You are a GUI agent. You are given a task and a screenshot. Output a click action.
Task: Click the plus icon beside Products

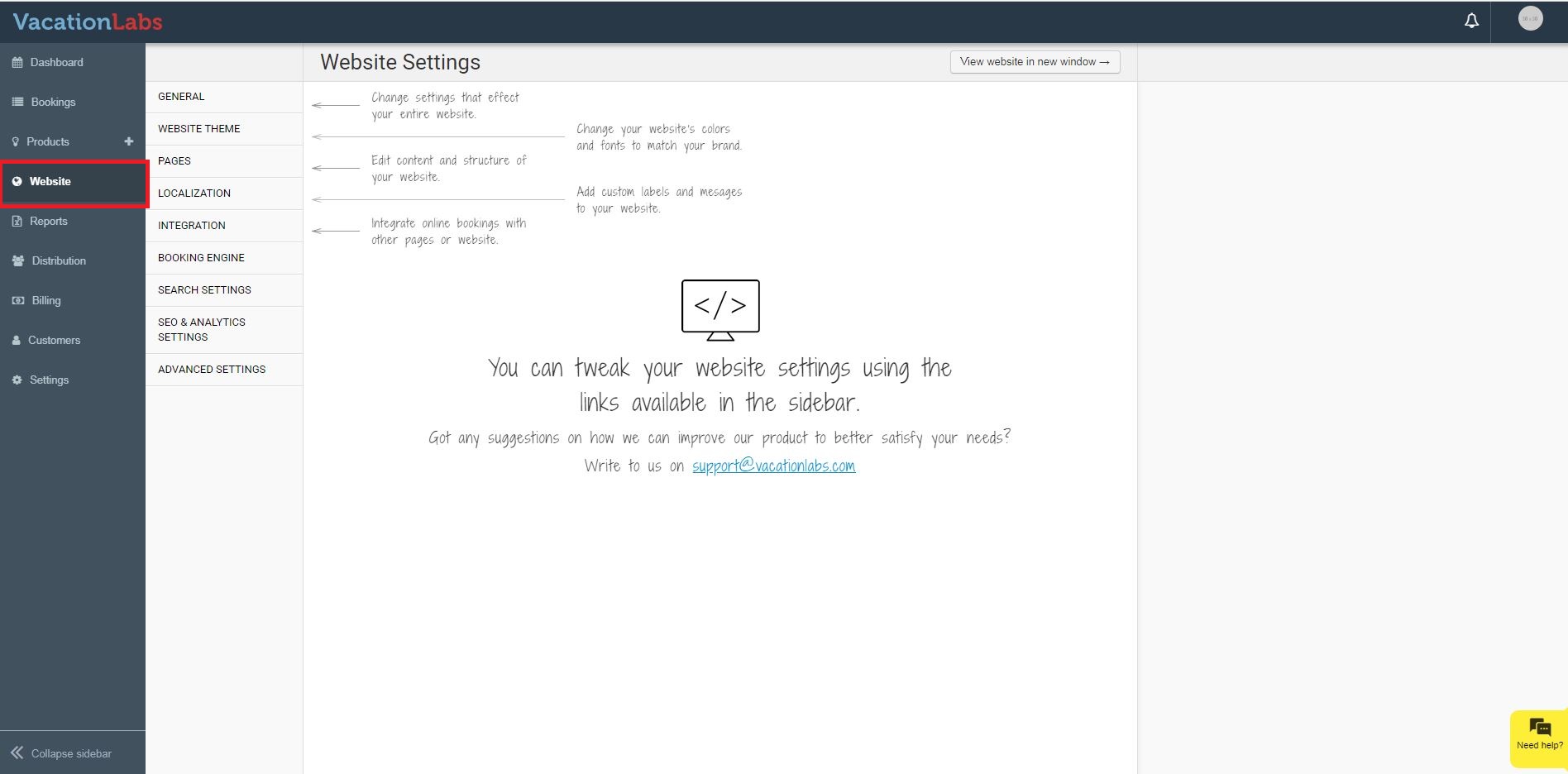pos(128,141)
